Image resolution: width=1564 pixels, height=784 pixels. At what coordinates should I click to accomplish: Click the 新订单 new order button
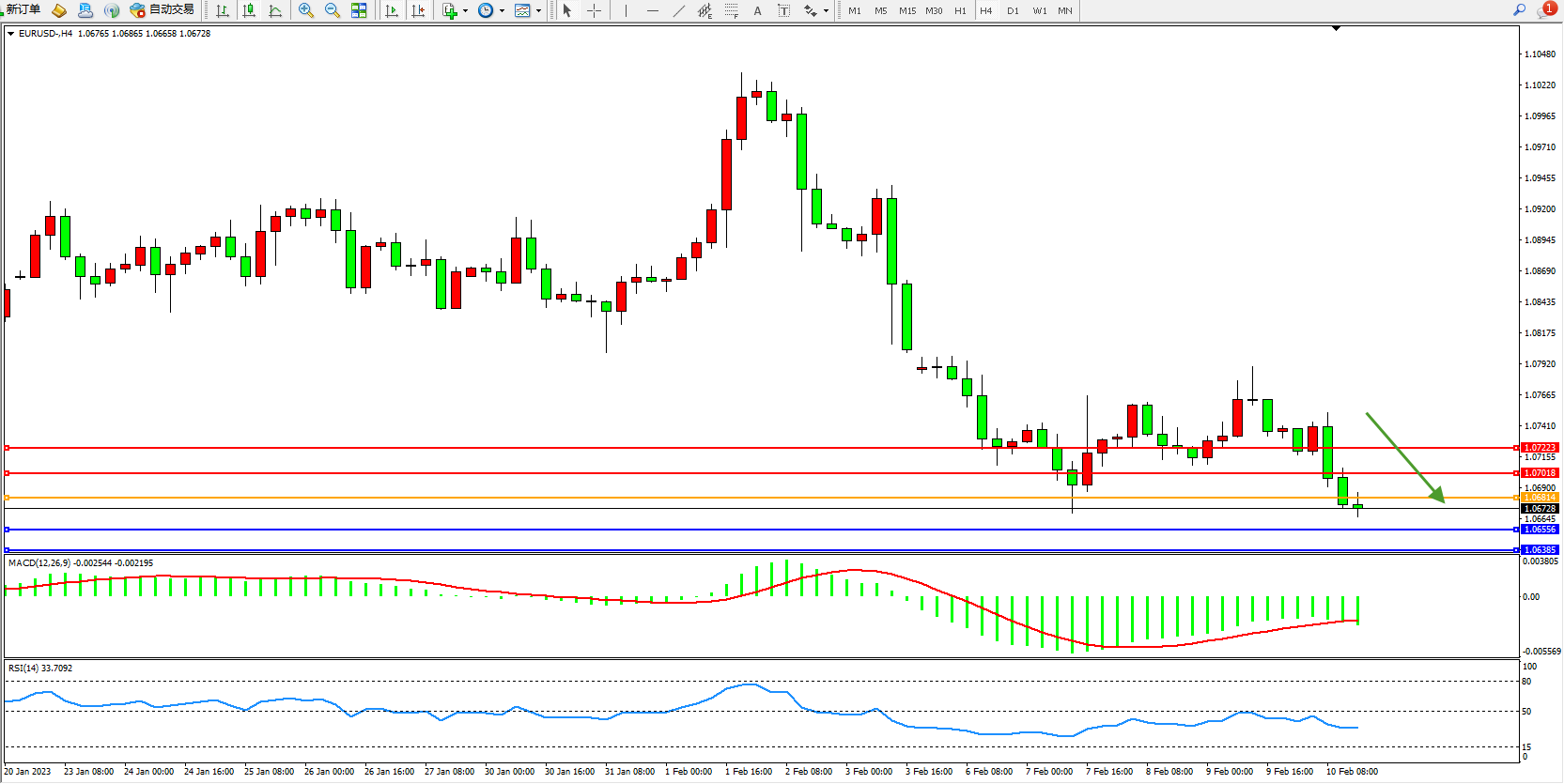[x=23, y=9]
